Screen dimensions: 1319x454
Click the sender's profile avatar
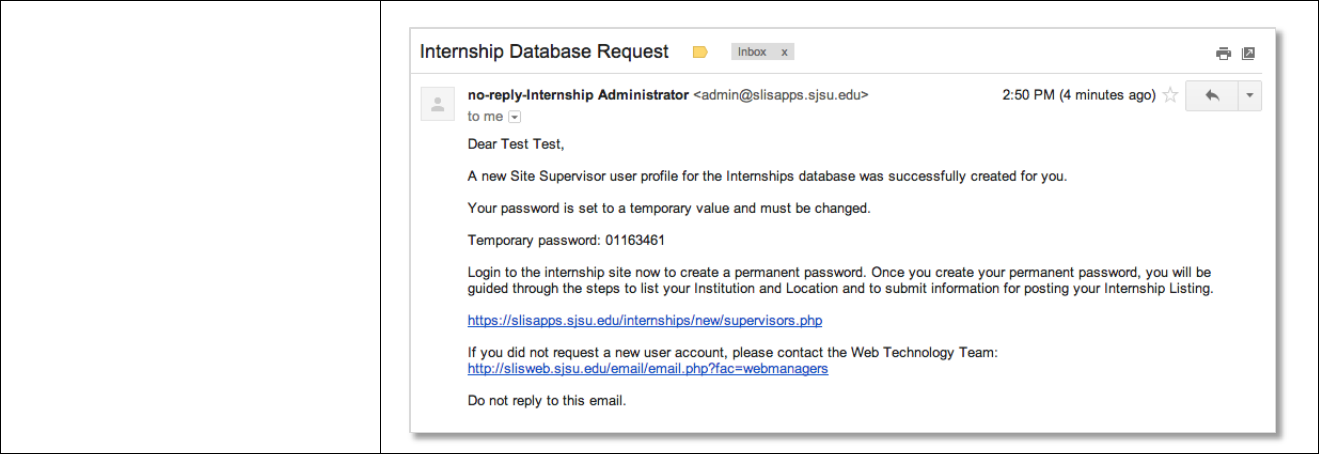(x=438, y=104)
